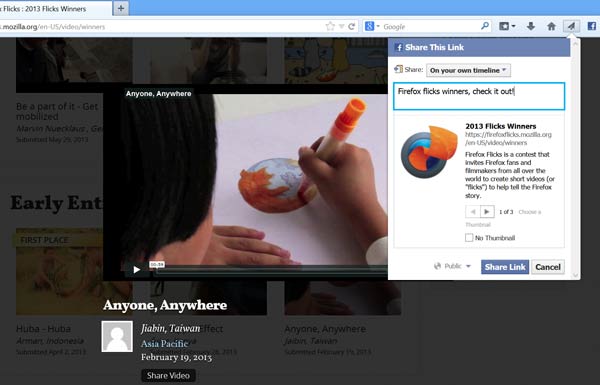Click the Jiabin author avatar
600x385 pixels.
tap(117, 336)
